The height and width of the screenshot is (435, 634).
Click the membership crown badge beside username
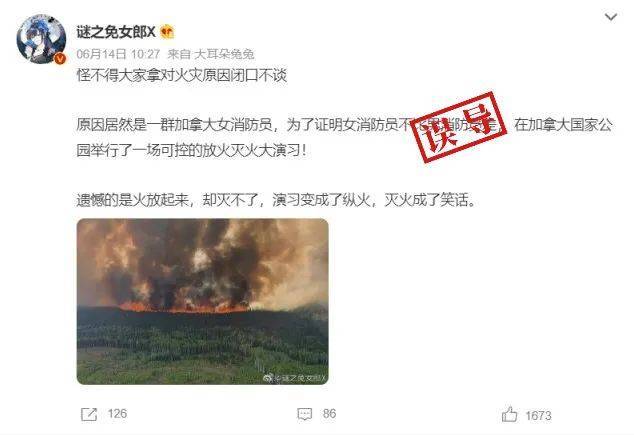[167, 32]
